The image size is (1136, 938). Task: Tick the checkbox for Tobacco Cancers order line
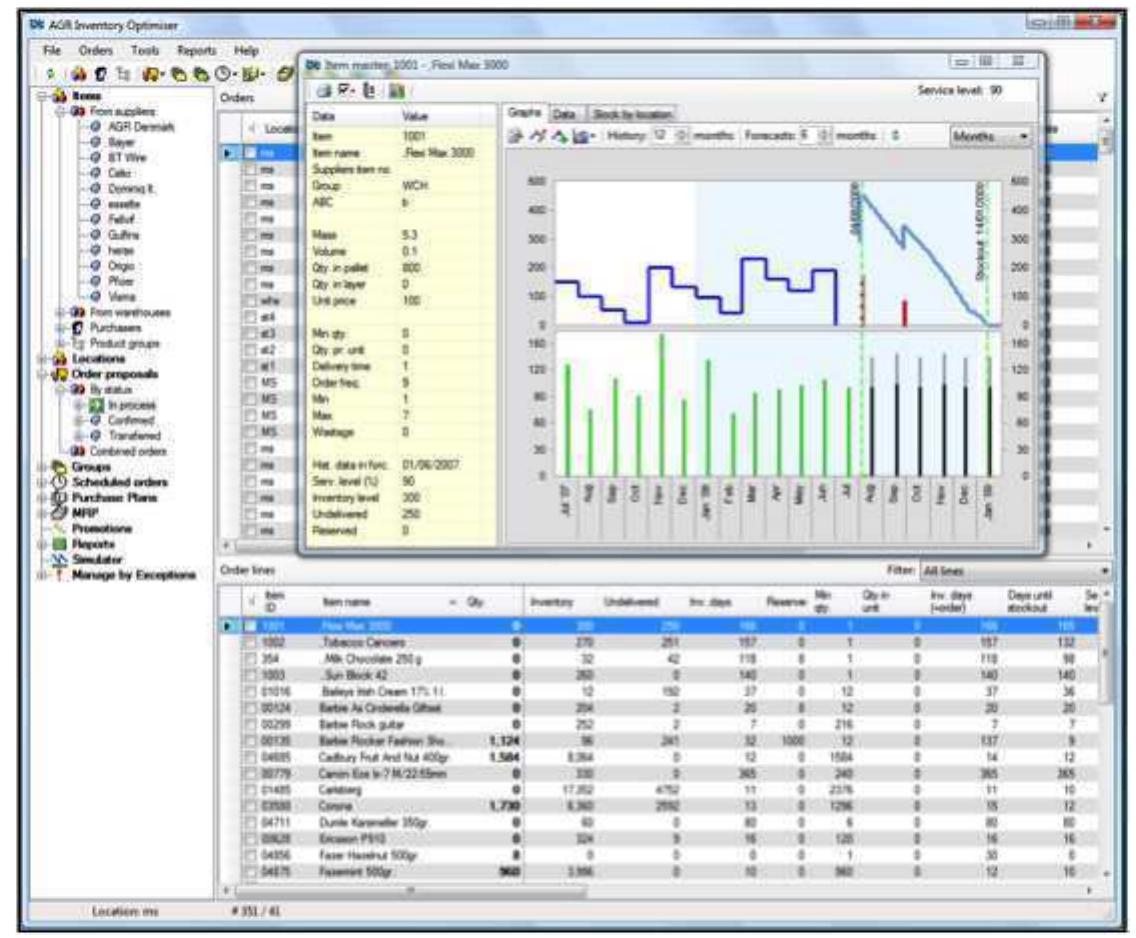coord(250,642)
